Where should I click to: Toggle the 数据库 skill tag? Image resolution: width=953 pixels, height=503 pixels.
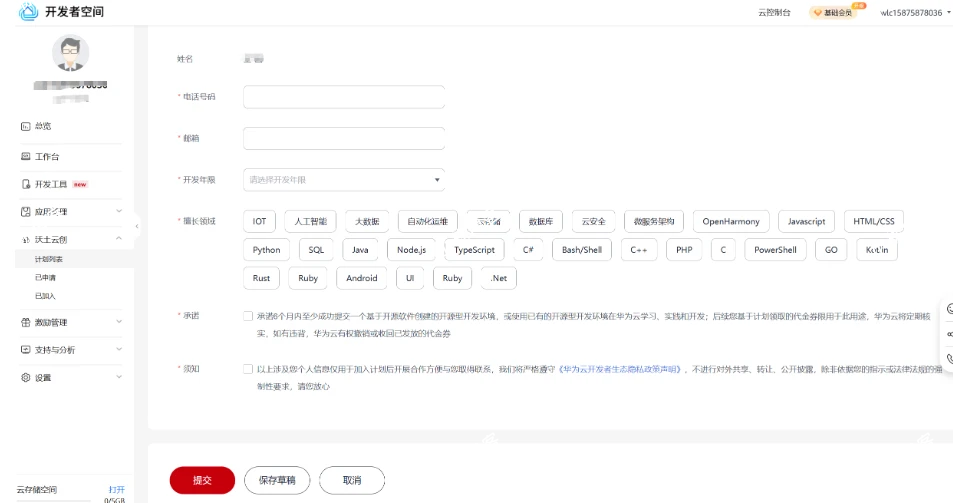coord(541,221)
